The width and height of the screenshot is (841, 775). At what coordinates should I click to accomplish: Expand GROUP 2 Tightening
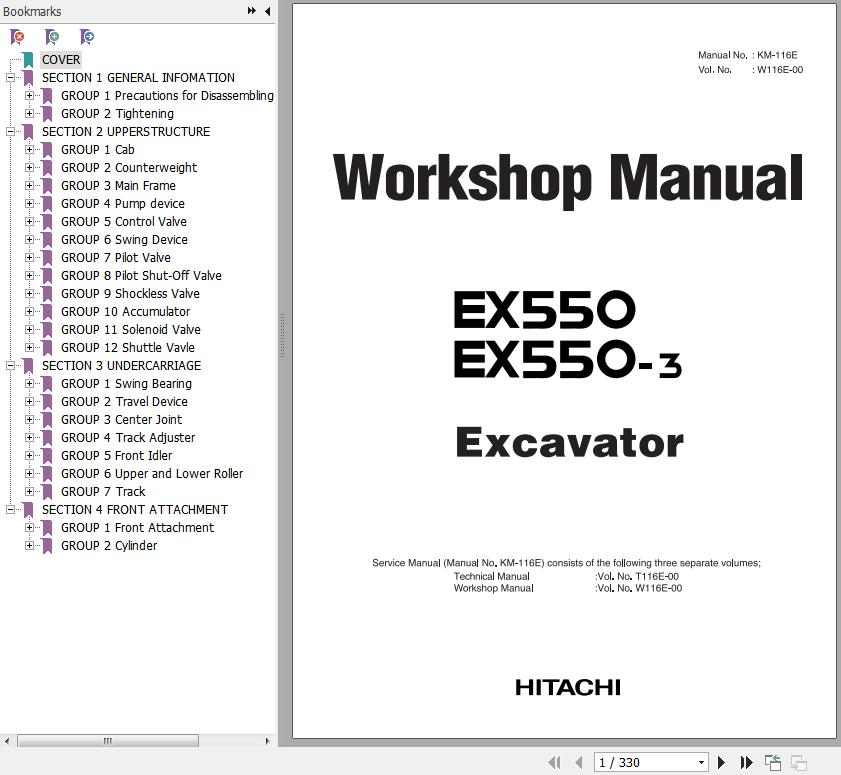point(29,114)
